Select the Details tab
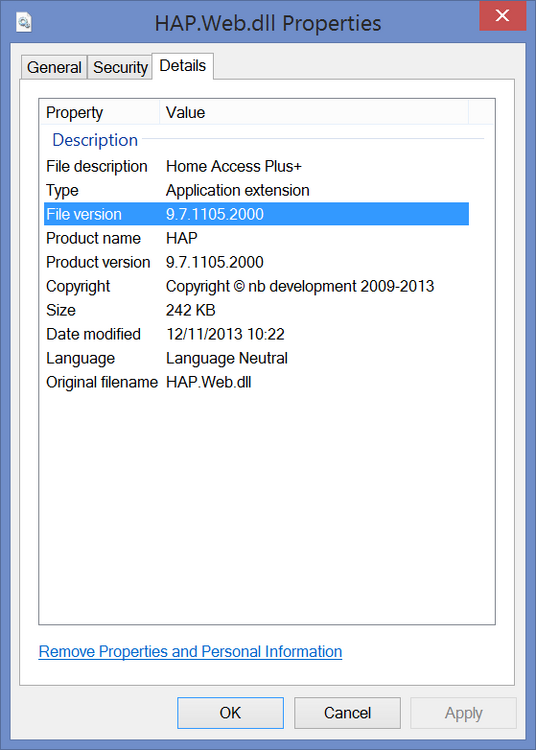 coord(183,66)
